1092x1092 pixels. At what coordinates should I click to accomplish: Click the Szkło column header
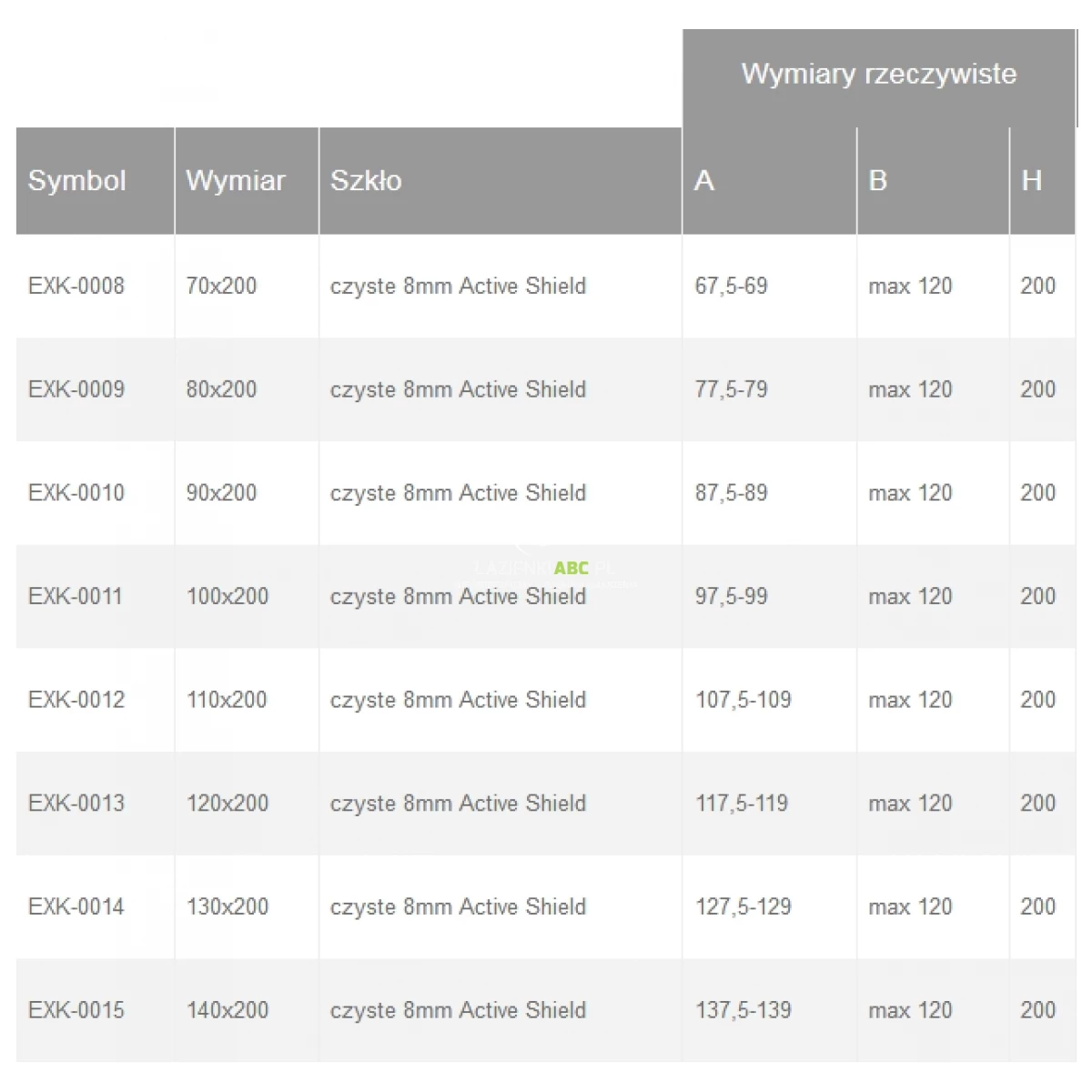pyautogui.click(x=366, y=180)
